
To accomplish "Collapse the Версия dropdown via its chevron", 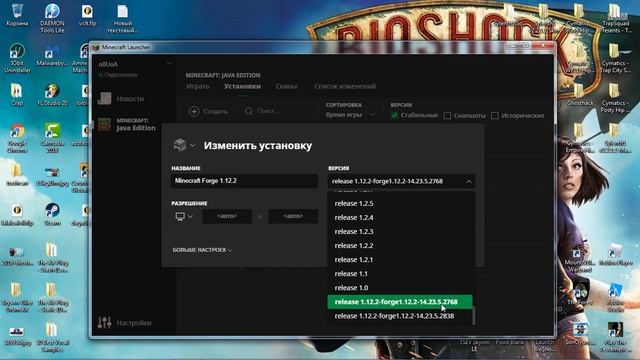I will pos(469,181).
